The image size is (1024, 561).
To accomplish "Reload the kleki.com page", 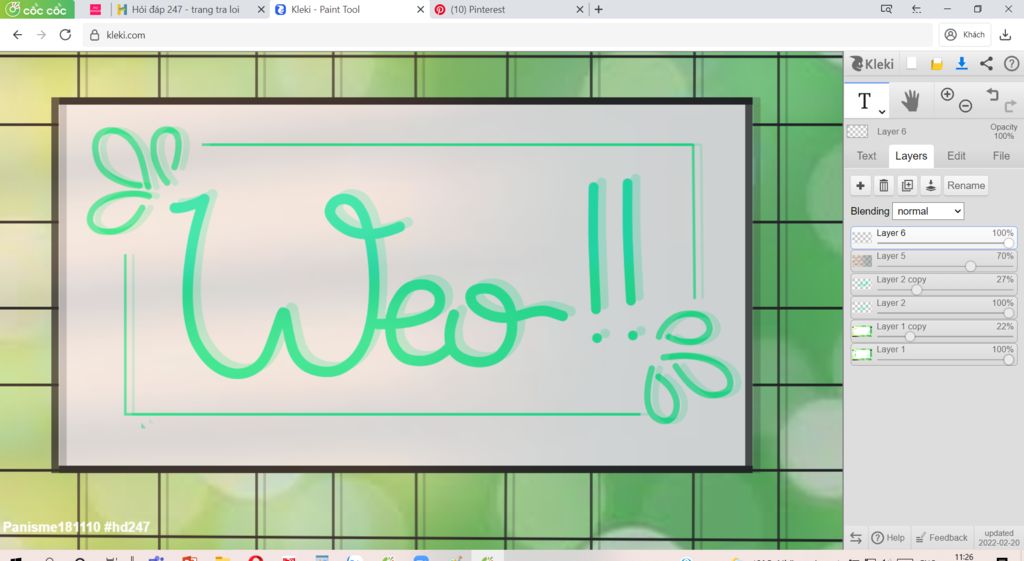I will (65, 35).
